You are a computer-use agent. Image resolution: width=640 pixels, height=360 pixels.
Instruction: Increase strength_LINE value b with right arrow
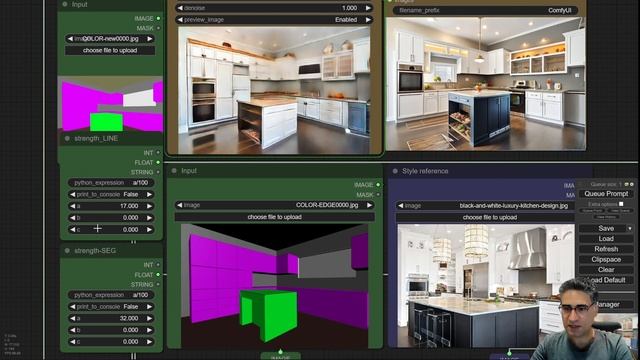pos(149,218)
